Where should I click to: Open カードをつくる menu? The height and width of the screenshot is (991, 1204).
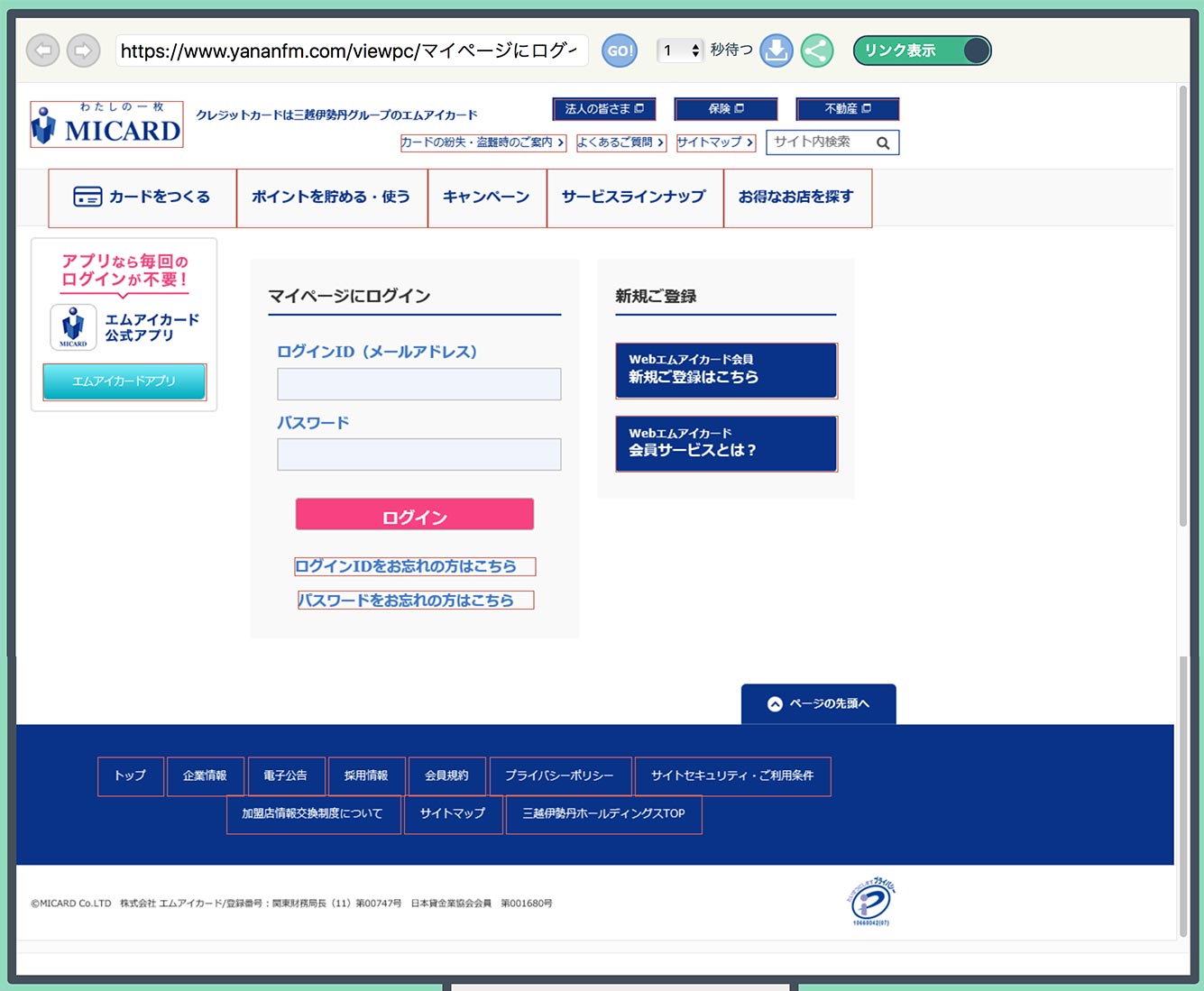pyautogui.click(x=142, y=197)
